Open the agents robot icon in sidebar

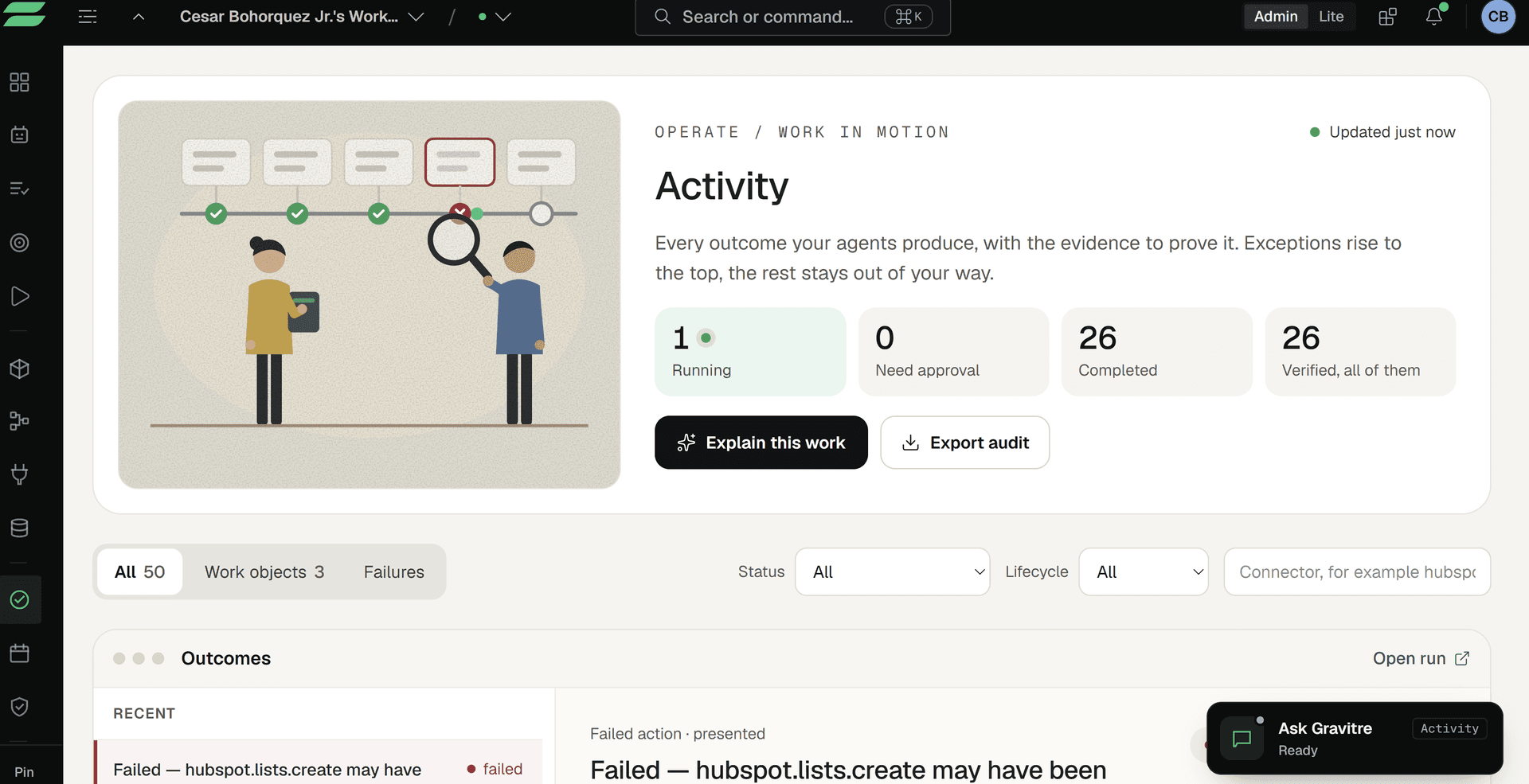coord(20,135)
